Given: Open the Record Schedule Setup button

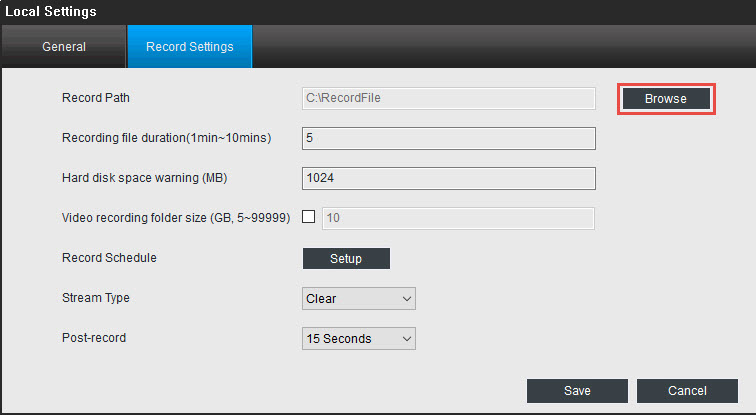Looking at the screenshot, I should point(346,258).
